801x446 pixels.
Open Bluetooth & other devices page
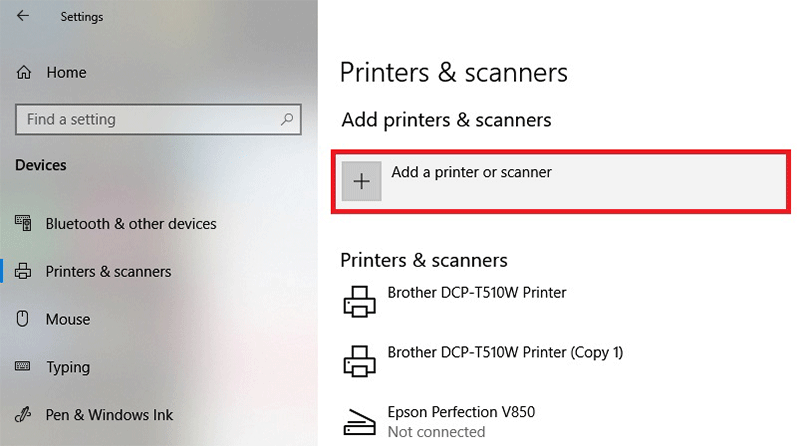coord(131,224)
